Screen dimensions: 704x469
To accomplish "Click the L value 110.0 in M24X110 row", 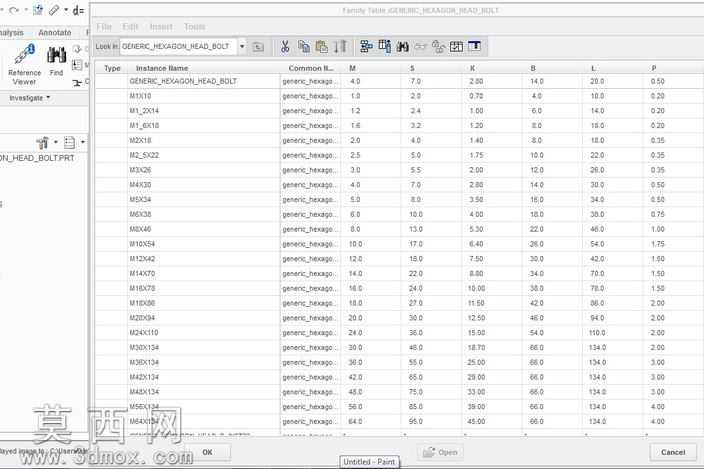I will tap(597, 333).
